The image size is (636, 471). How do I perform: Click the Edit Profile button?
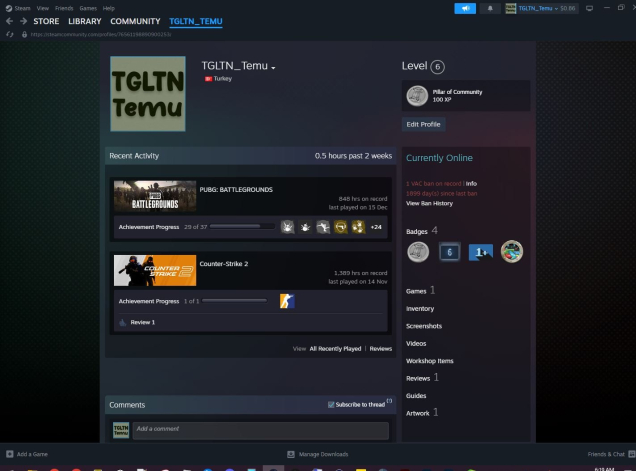tap(425, 124)
